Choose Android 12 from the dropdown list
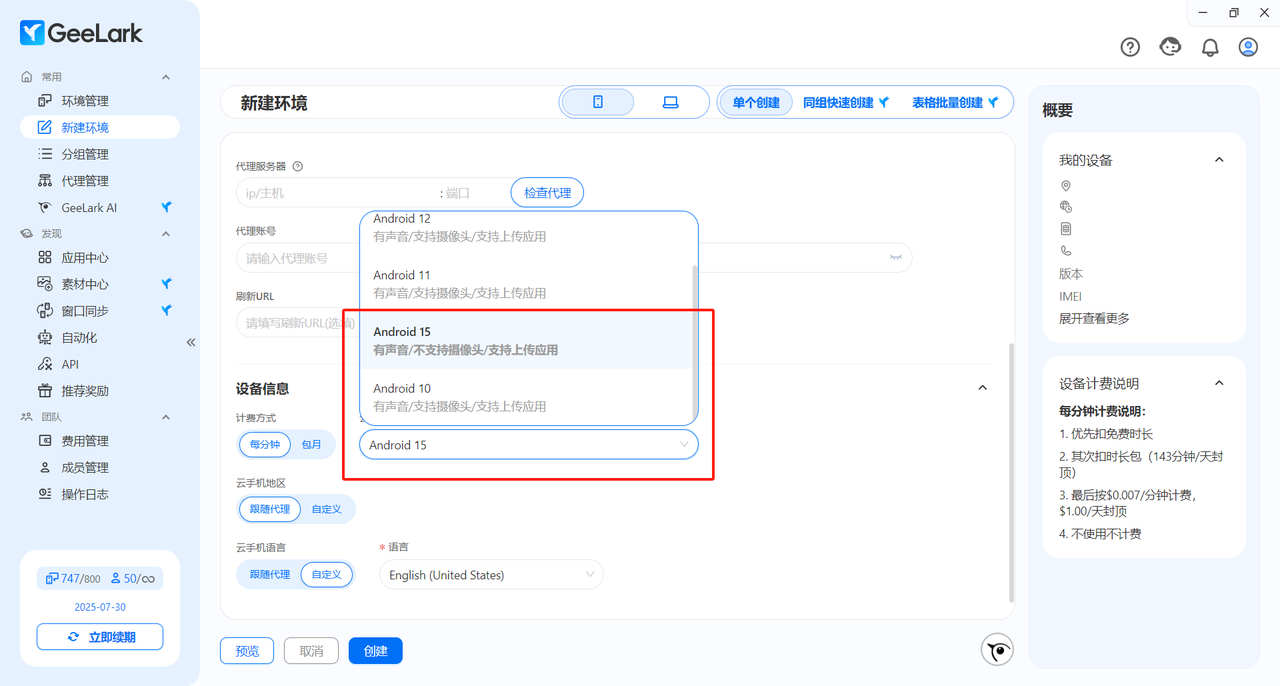 (526, 227)
